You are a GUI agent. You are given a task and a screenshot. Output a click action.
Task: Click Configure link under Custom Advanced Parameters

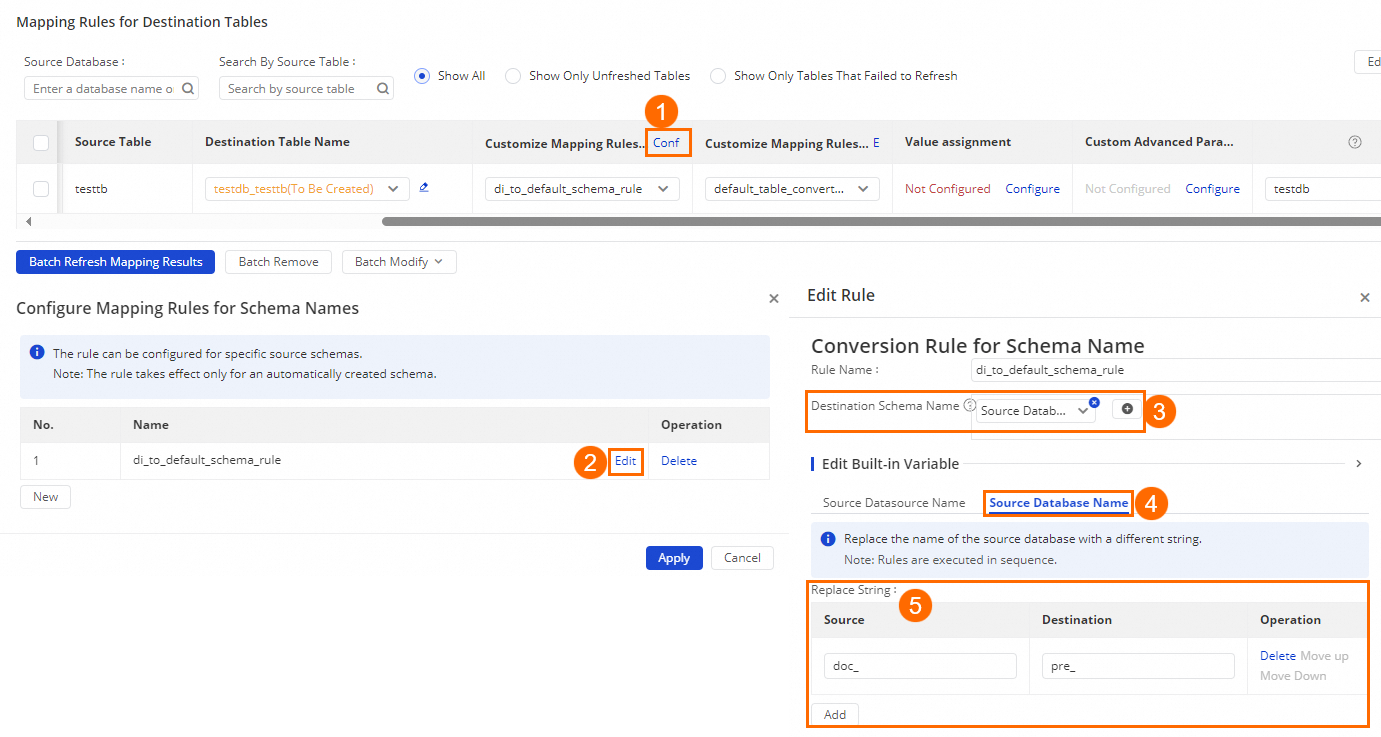coord(1212,189)
